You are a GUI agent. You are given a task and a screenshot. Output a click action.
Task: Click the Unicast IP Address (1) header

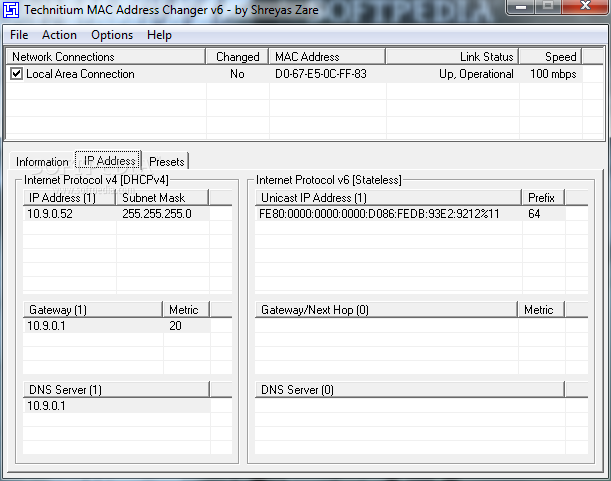pos(388,198)
